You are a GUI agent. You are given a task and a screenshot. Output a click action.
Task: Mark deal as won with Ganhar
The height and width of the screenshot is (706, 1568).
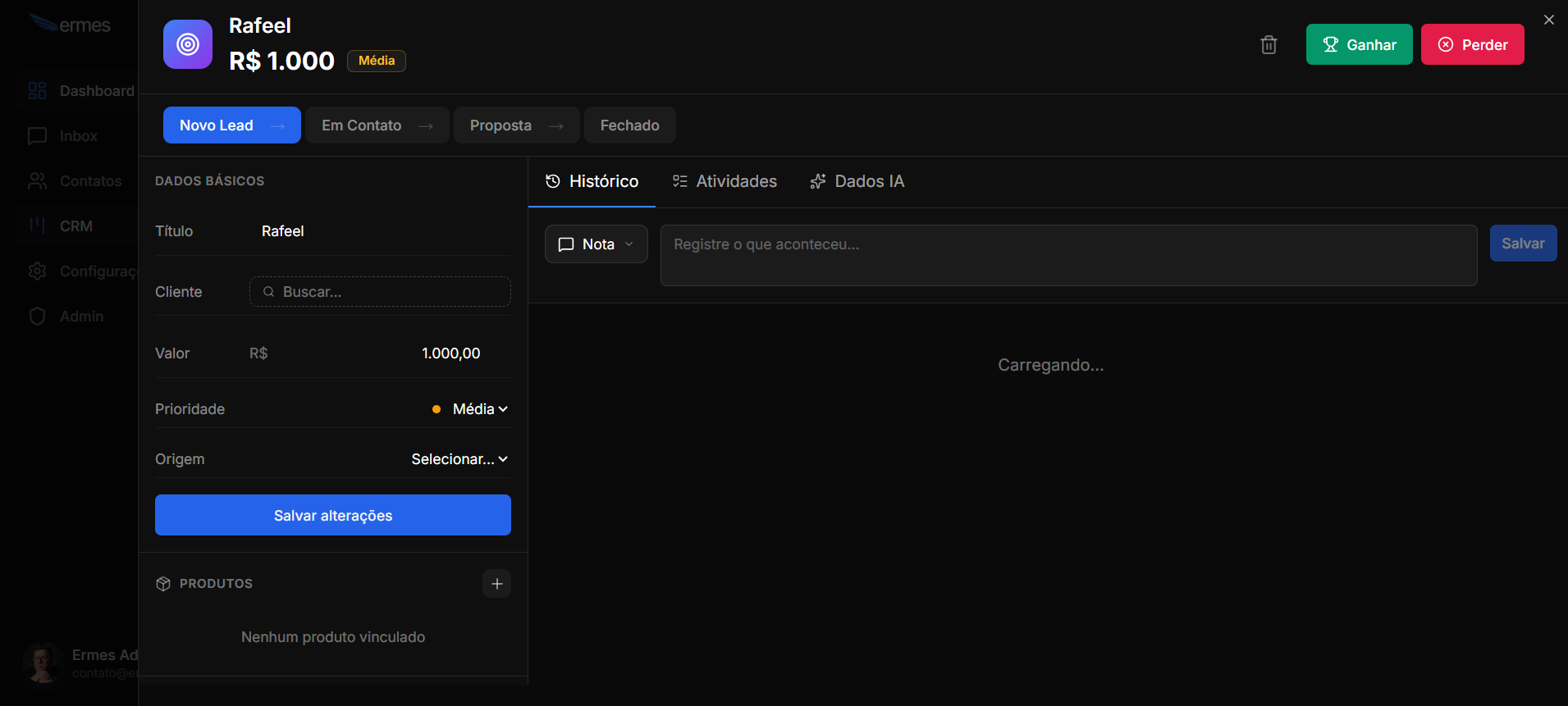click(1359, 45)
